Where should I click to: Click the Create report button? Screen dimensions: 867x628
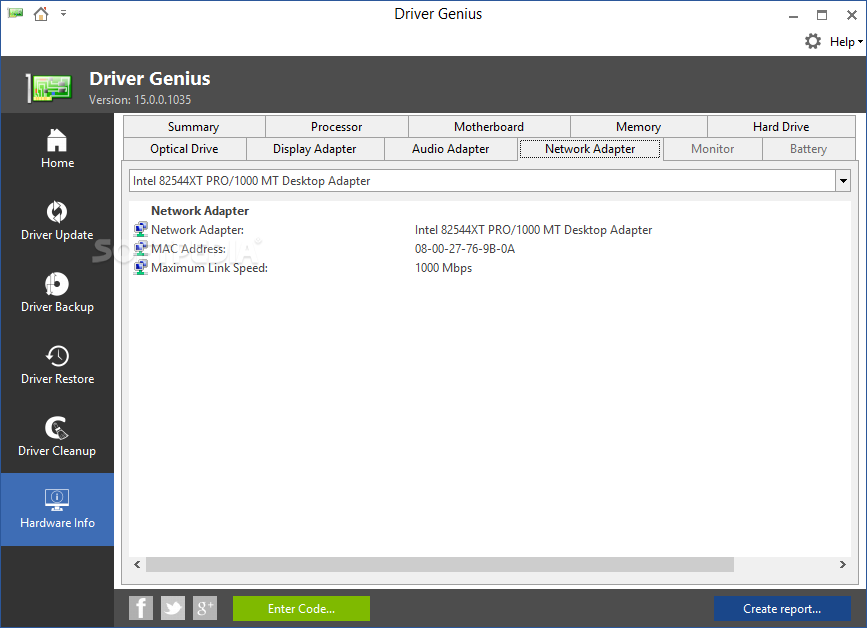pos(782,608)
